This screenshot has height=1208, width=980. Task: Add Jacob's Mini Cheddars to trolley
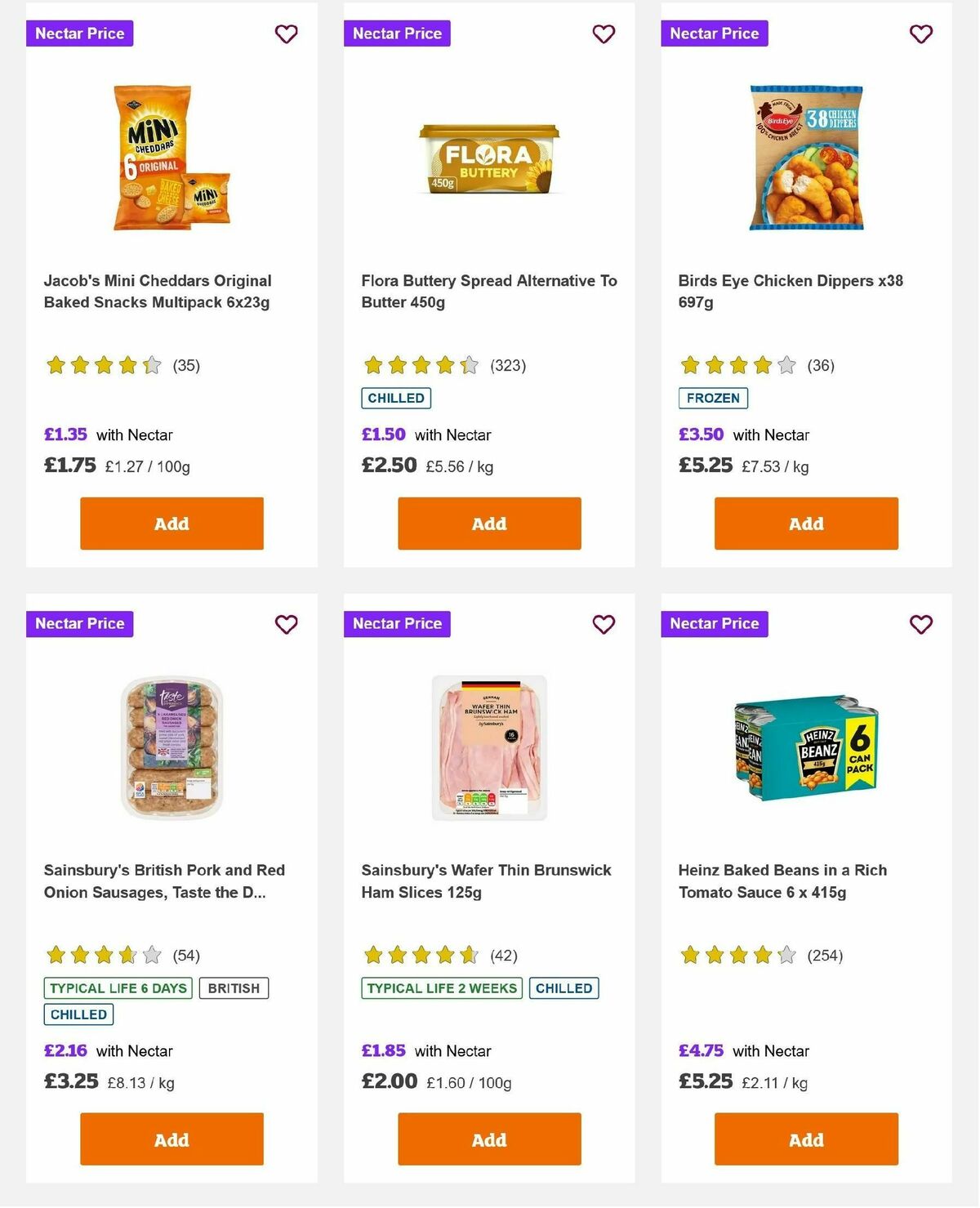pos(171,524)
